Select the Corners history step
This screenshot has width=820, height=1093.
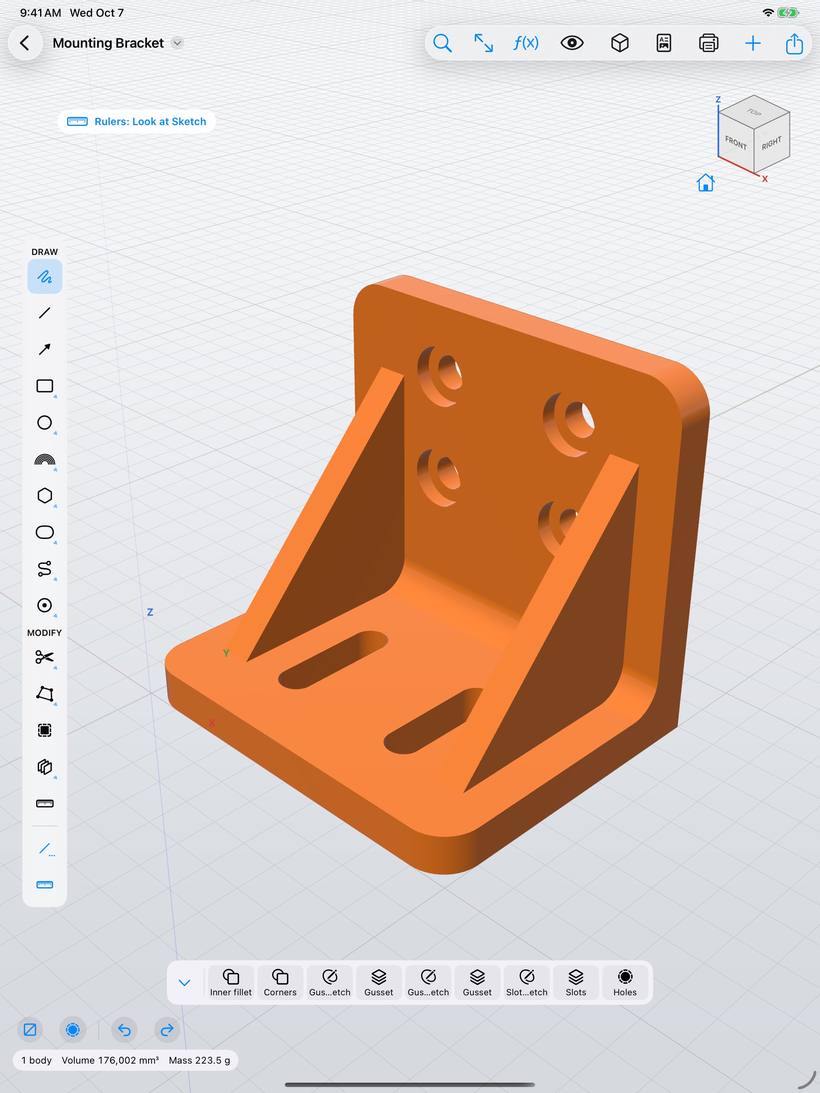pyautogui.click(x=280, y=983)
